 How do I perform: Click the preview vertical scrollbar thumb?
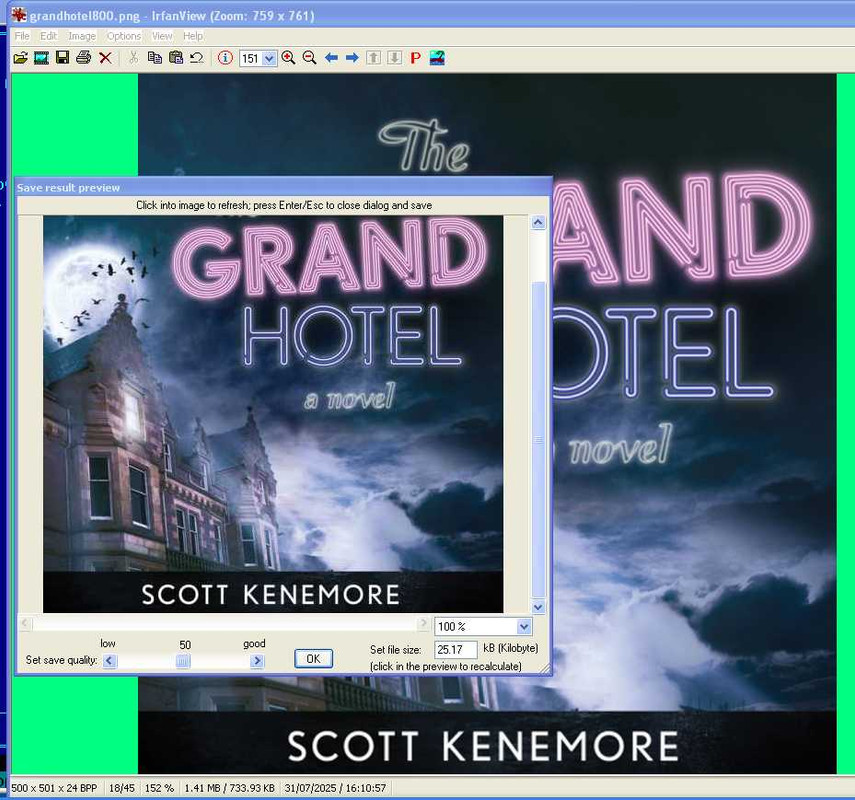(x=538, y=440)
